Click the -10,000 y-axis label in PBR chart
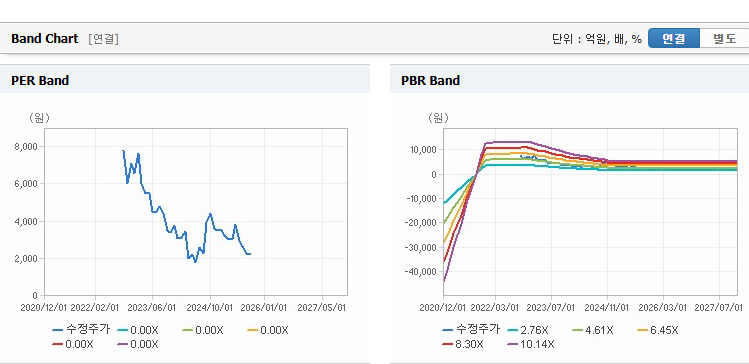This screenshot has width=749, height=364. pyautogui.click(x=422, y=199)
